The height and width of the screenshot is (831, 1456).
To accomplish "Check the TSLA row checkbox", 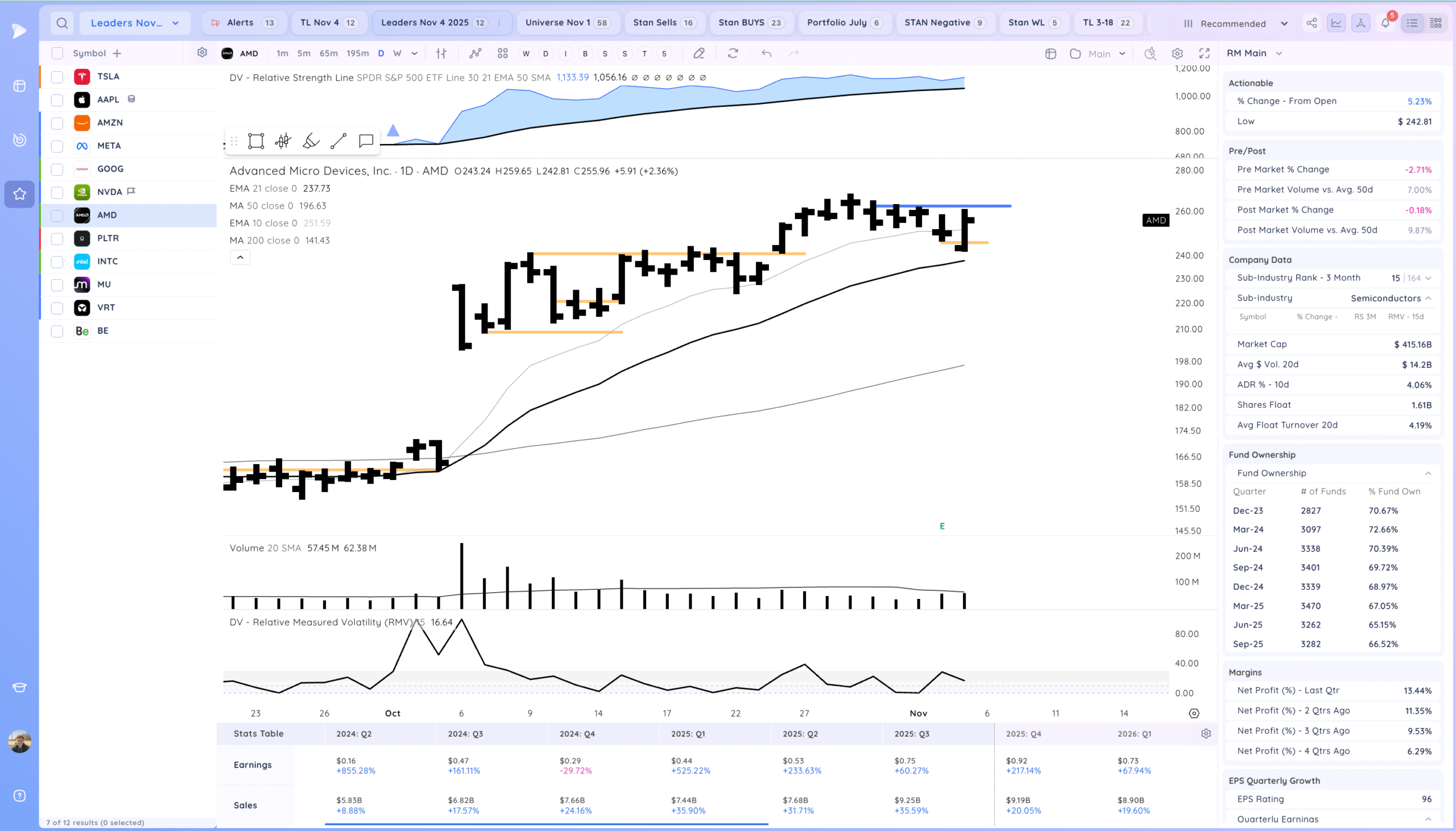I will click(57, 77).
